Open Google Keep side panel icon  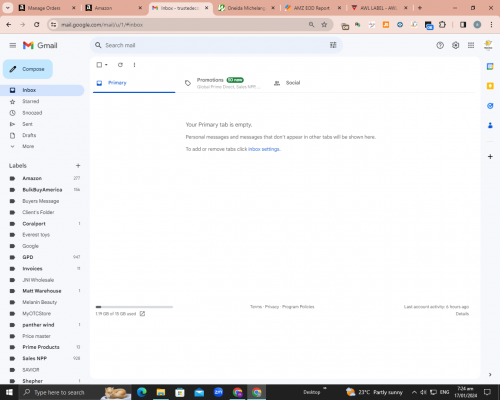tap(490, 86)
